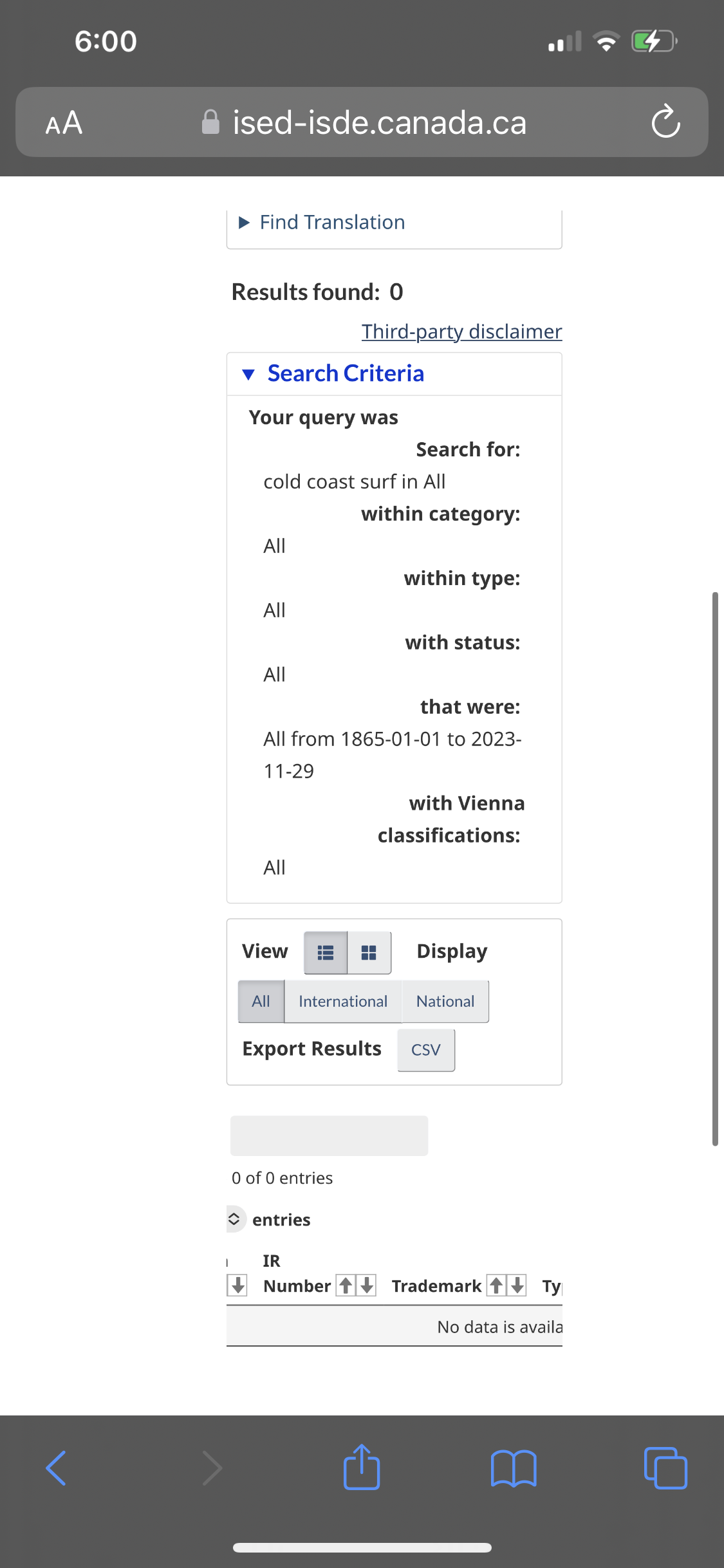Open the entries per page dropdown

pyautogui.click(x=235, y=1219)
